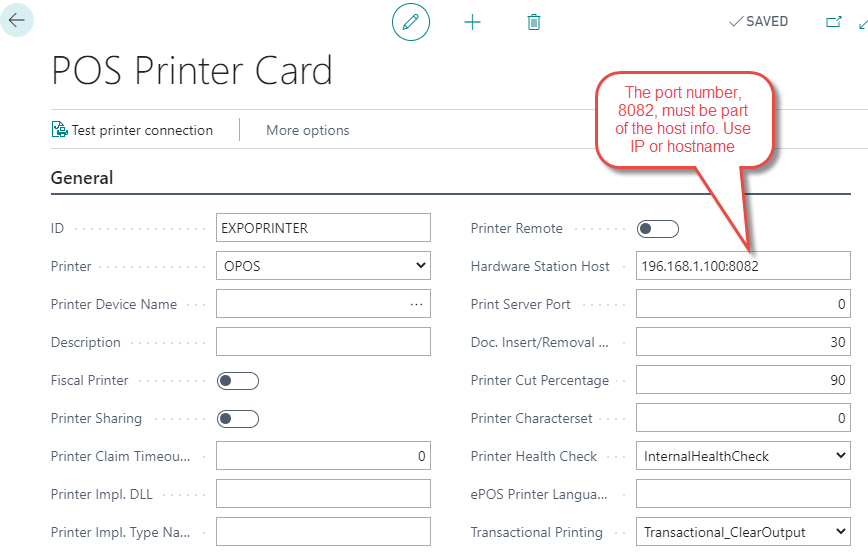
Task: Open More options menu
Action: 308,131
